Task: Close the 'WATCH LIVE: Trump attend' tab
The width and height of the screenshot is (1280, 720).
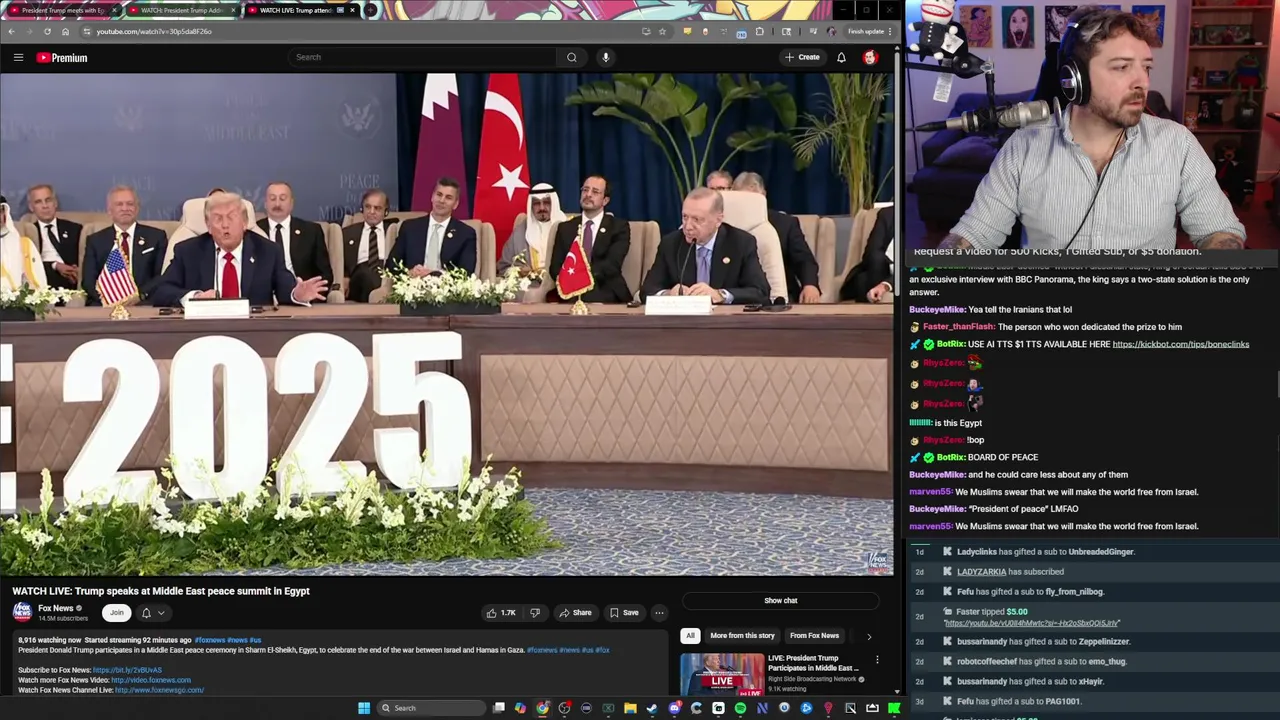Action: pyautogui.click(x=352, y=10)
